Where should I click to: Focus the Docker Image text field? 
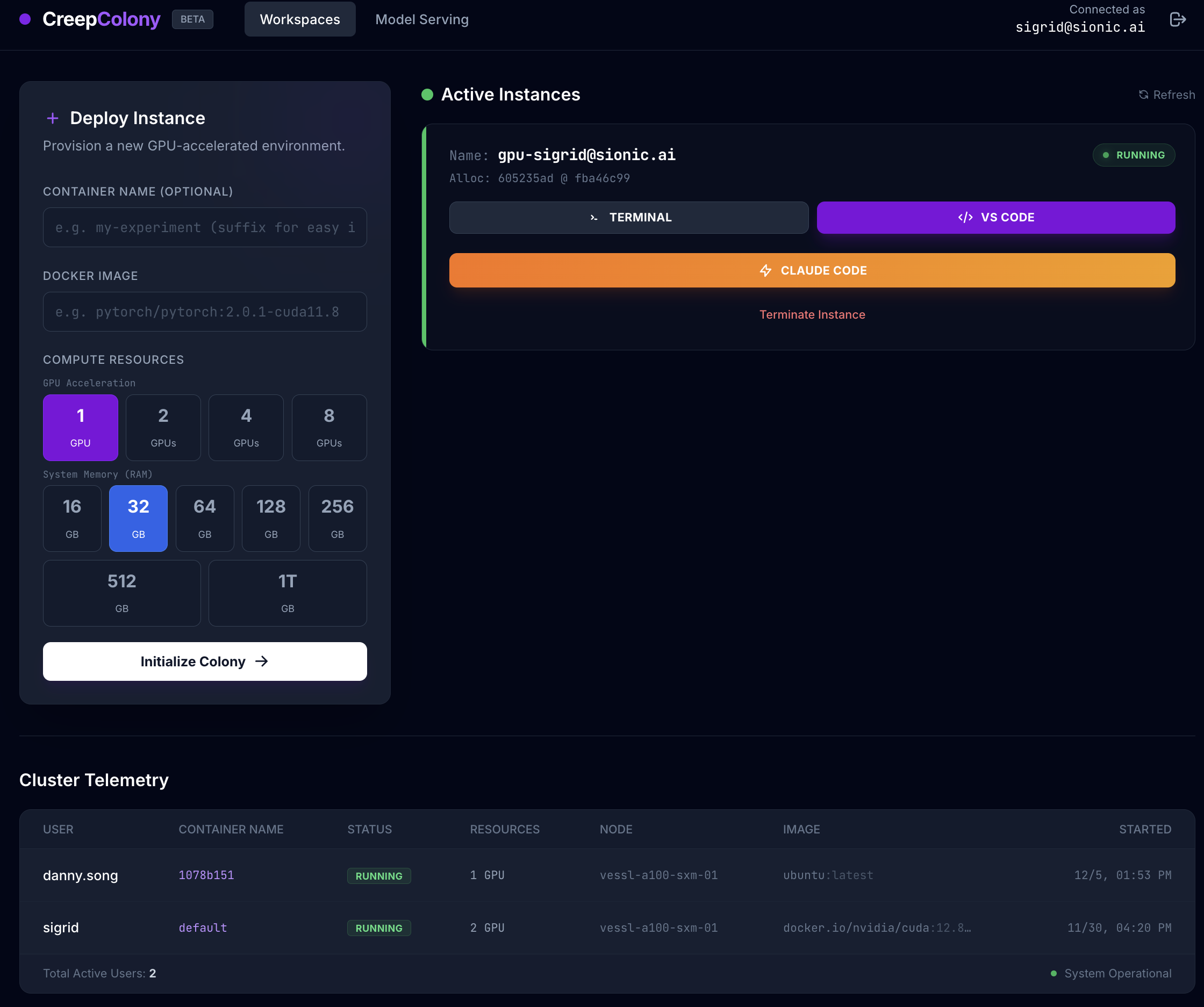pos(205,312)
